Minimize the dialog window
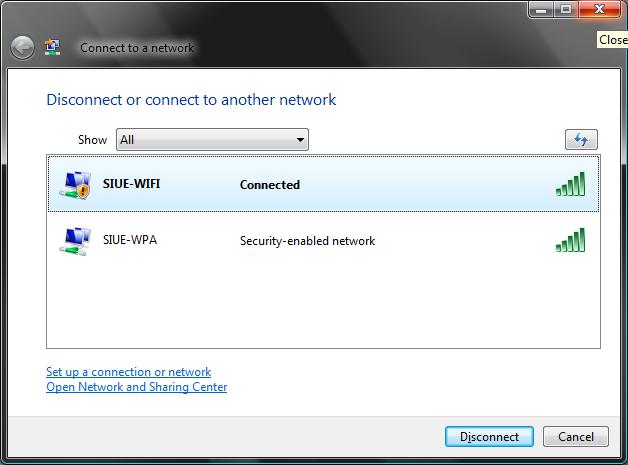 click(x=540, y=10)
